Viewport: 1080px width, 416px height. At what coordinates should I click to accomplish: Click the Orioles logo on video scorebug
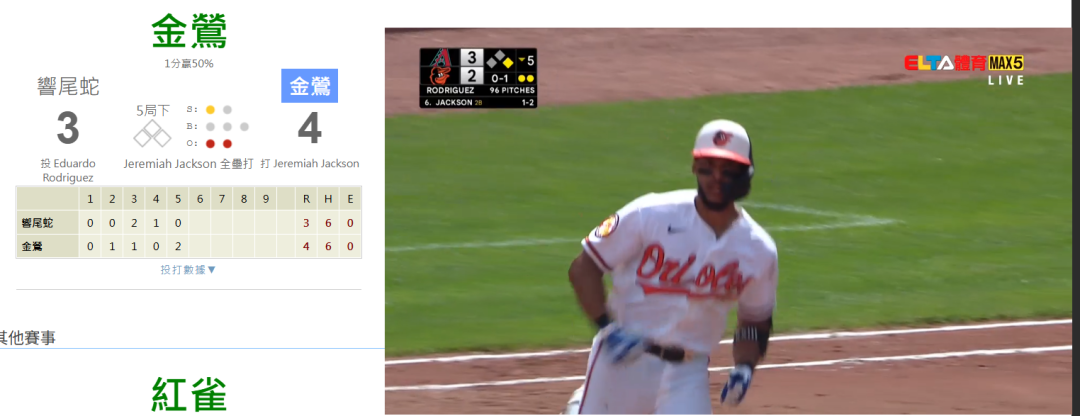439,75
